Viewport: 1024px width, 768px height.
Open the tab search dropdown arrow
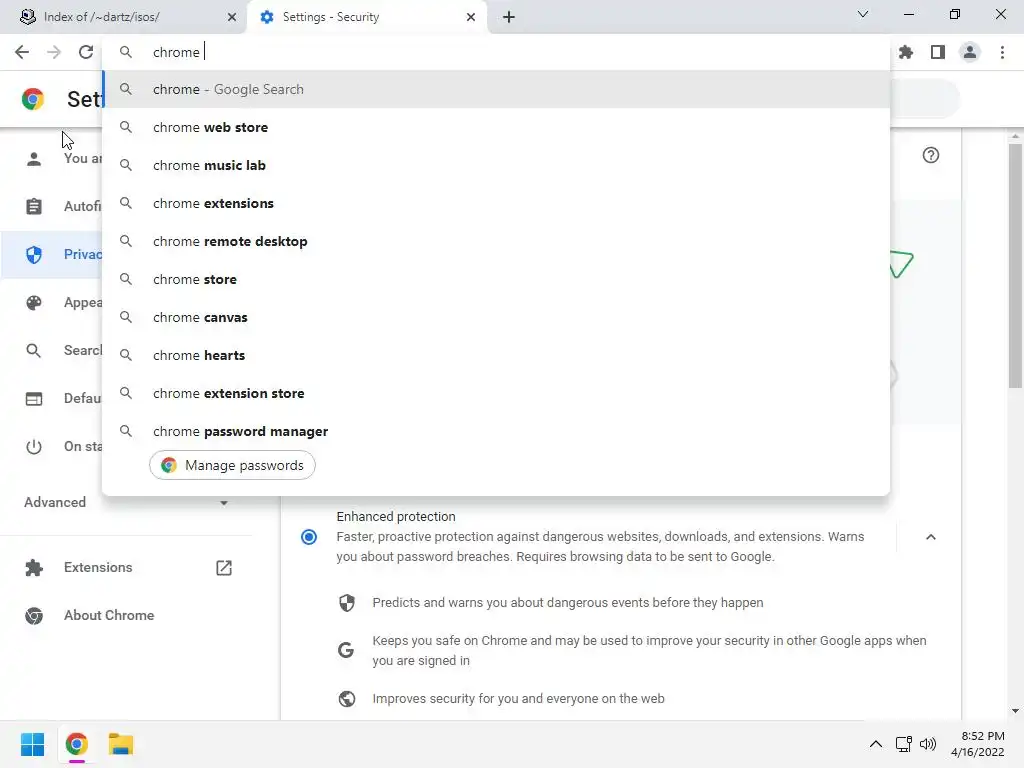pyautogui.click(x=863, y=14)
